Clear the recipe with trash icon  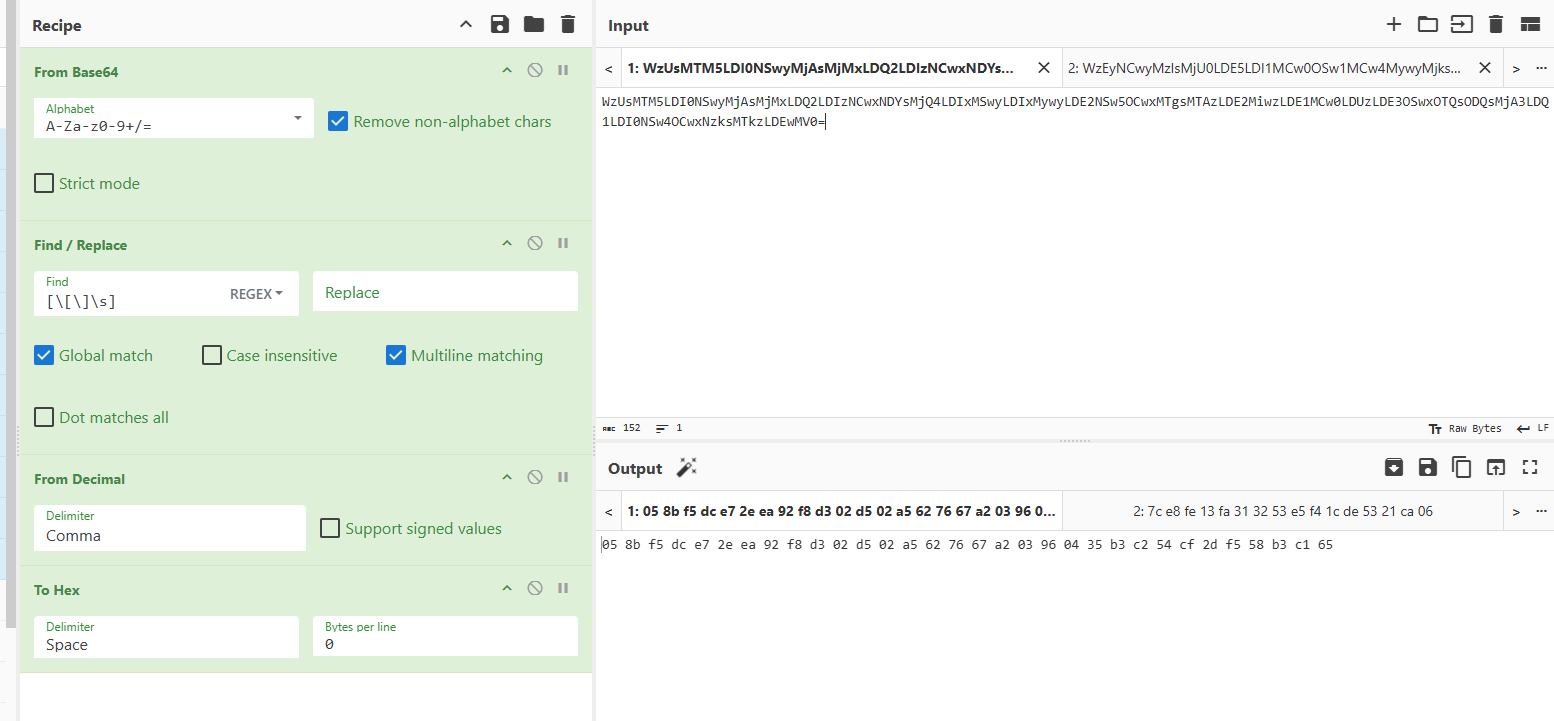pyautogui.click(x=568, y=25)
